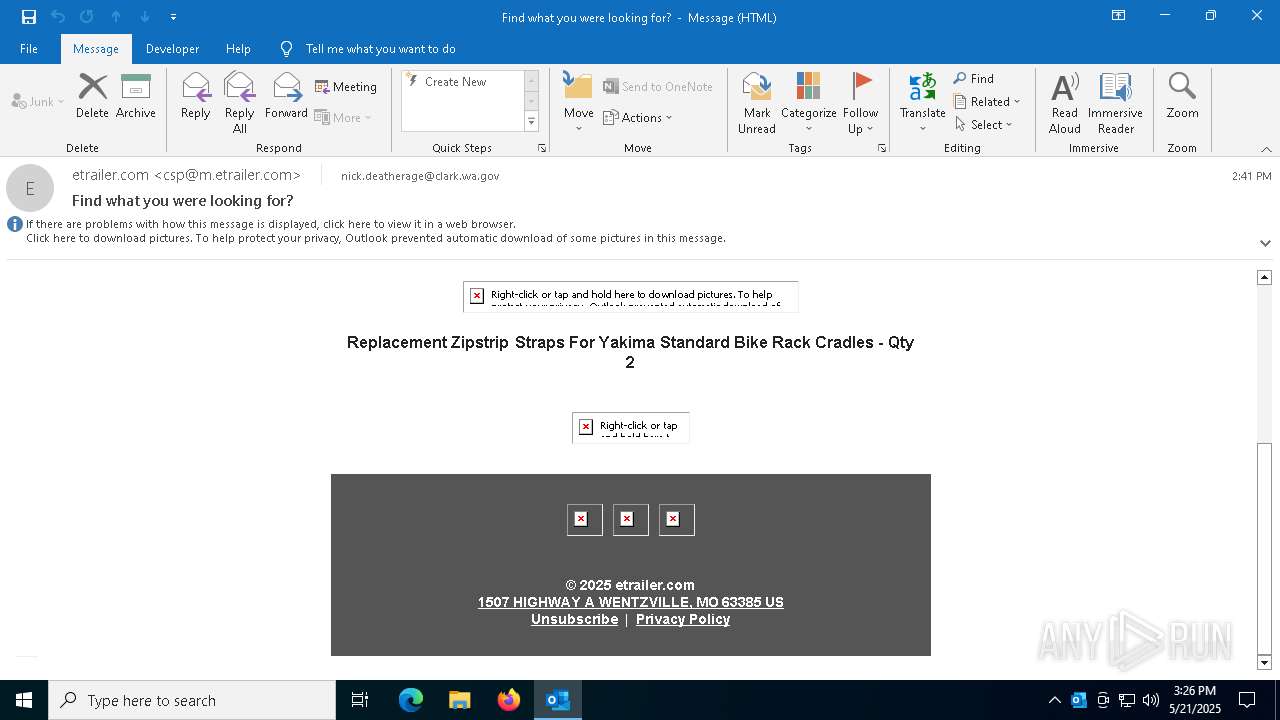
Task: Open the Help tab
Action: click(x=238, y=49)
